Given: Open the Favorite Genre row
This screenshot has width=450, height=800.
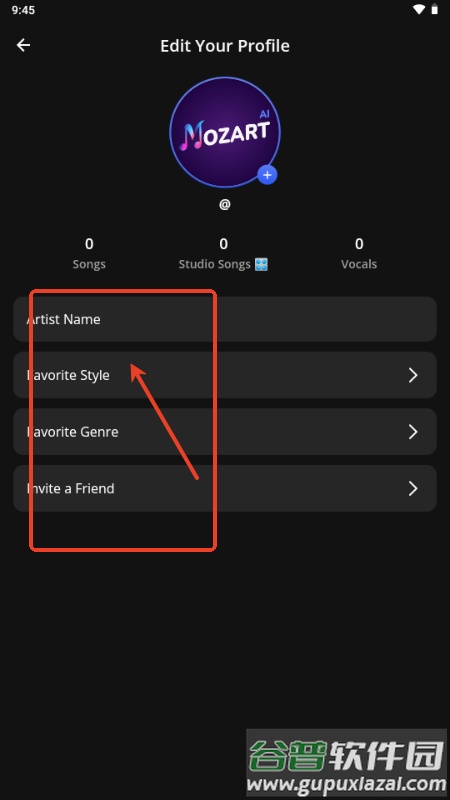Looking at the screenshot, I should coord(225,432).
